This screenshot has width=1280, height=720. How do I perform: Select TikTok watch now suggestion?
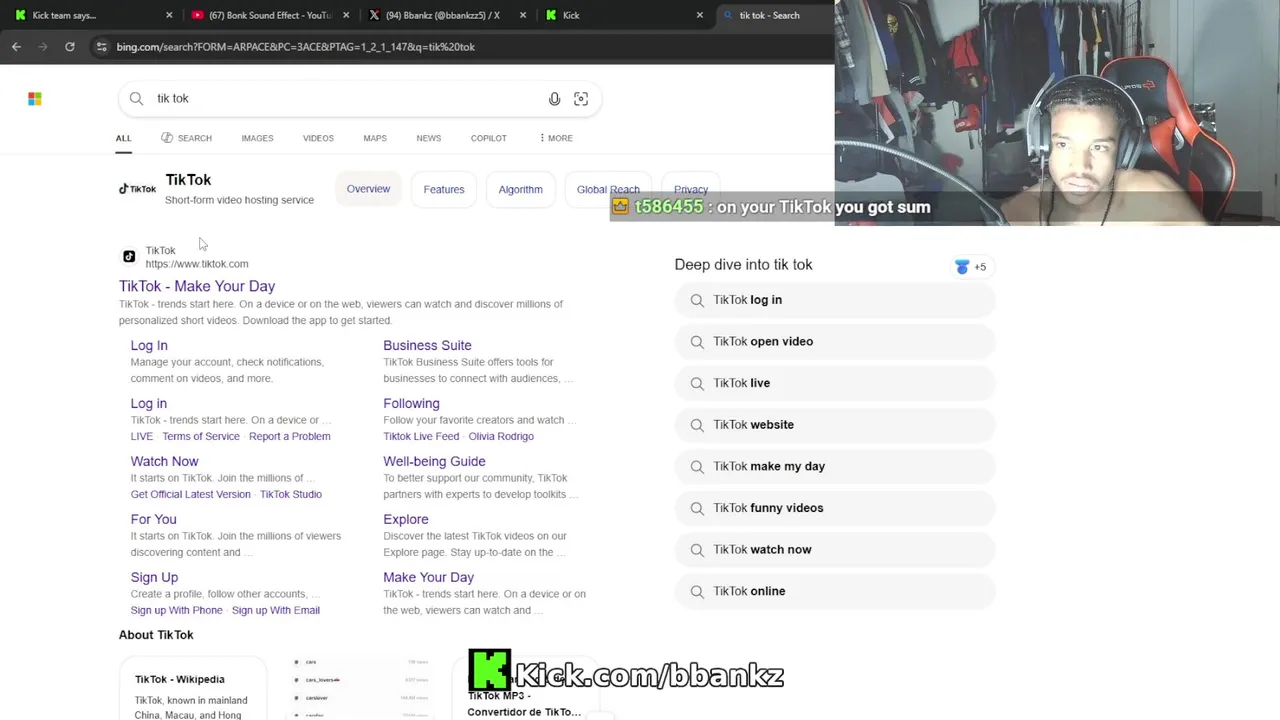point(835,550)
